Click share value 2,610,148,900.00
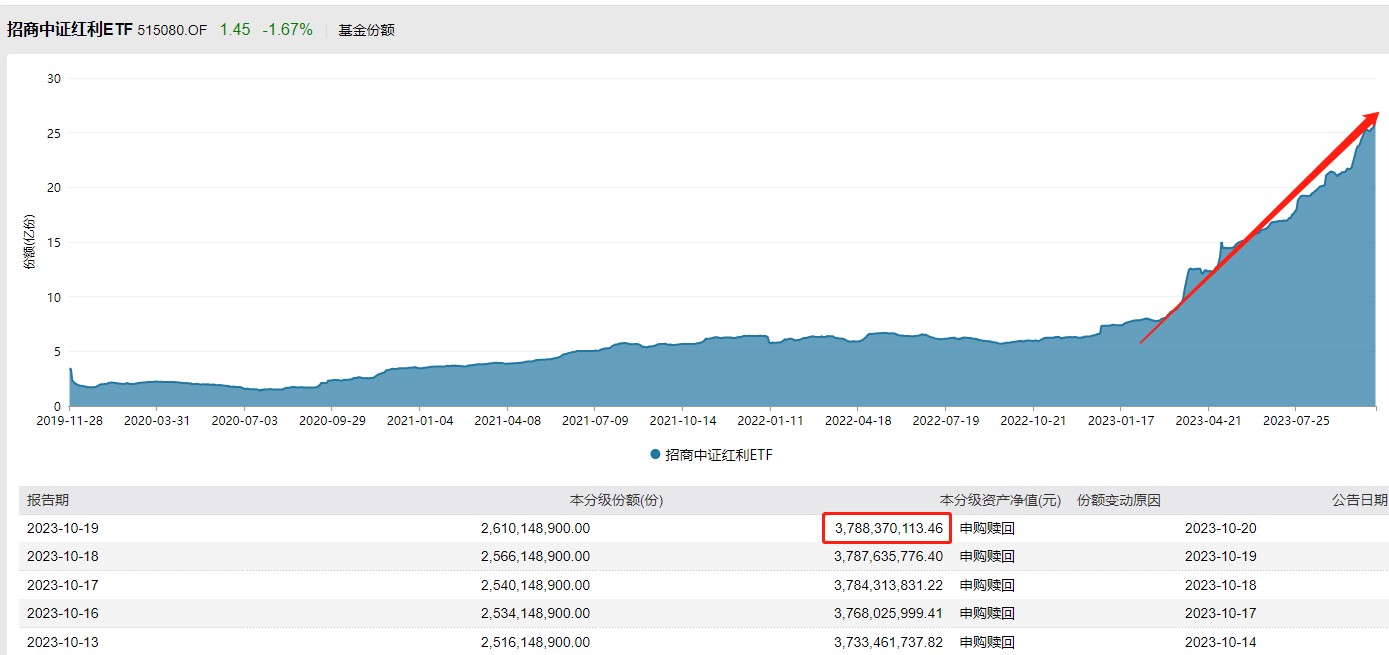Image resolution: width=1389 pixels, height=655 pixels. pyautogui.click(x=535, y=528)
